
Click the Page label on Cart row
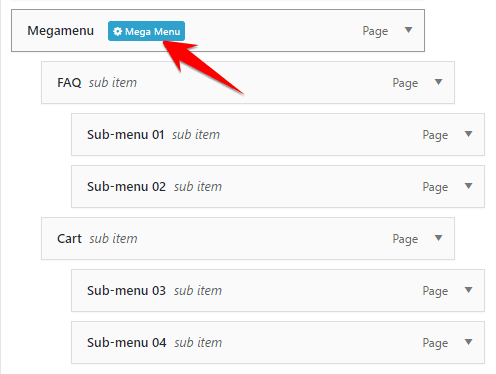point(405,239)
